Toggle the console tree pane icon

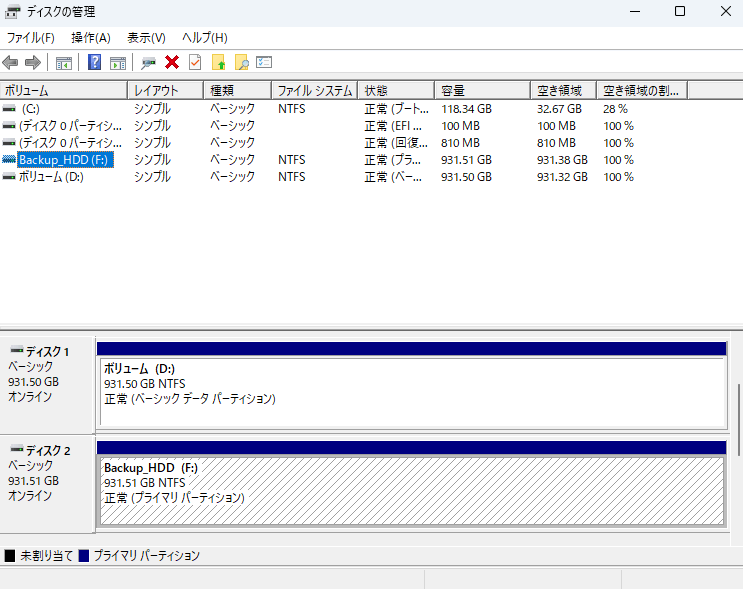point(63,63)
